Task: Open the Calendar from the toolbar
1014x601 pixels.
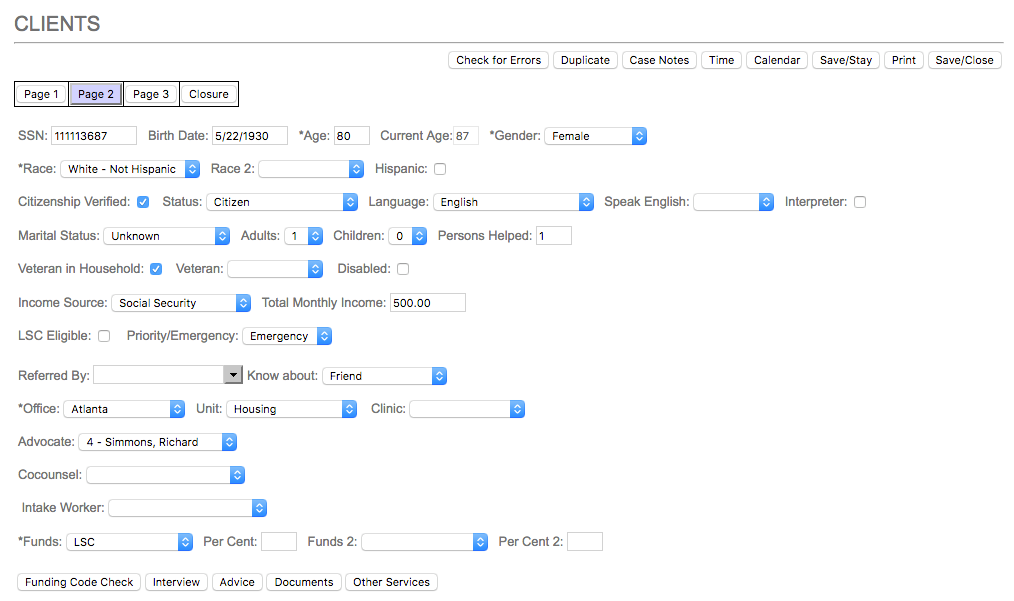Action: (776, 60)
